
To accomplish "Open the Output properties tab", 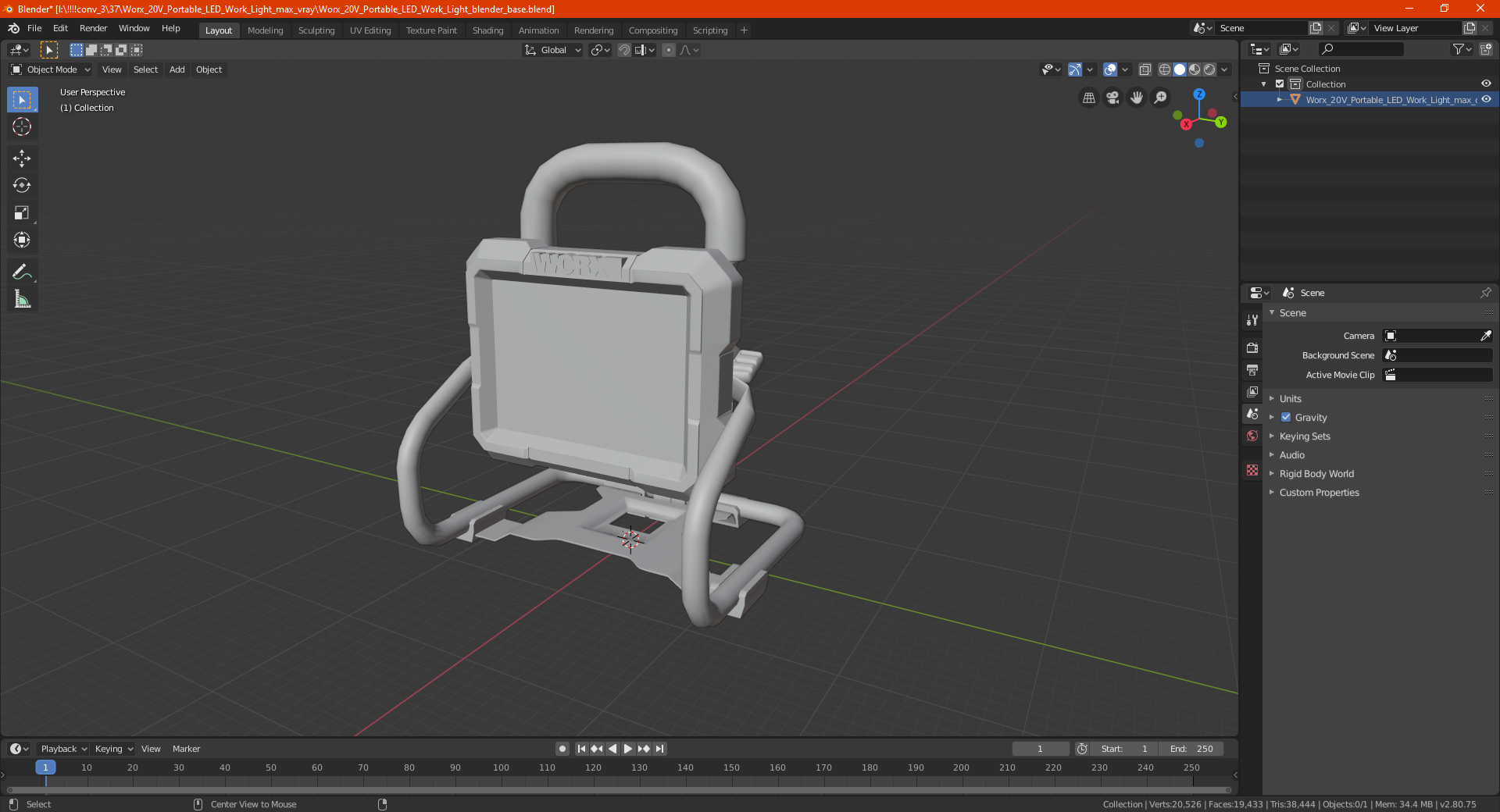I will point(1252,369).
